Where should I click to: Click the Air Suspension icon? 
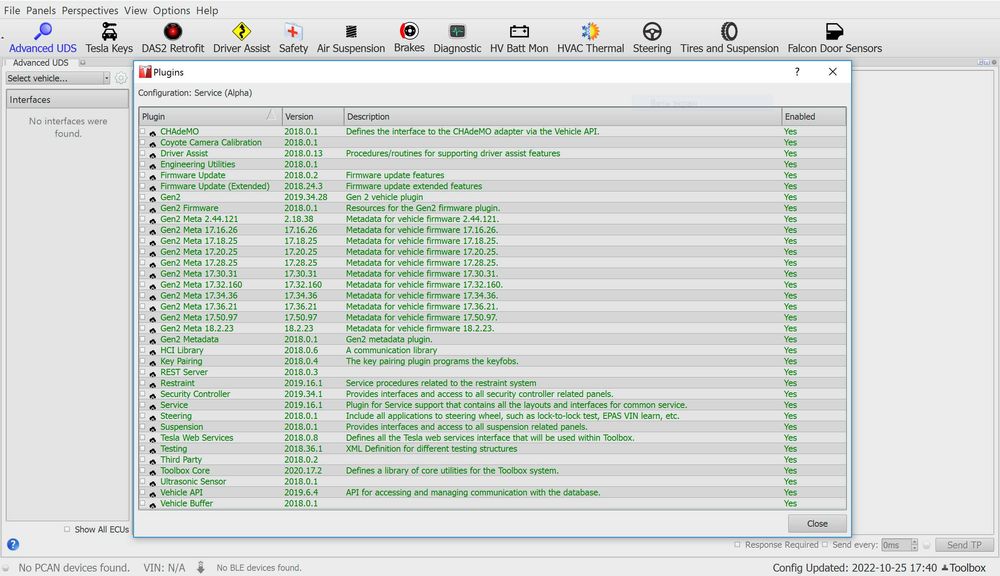pos(350,38)
